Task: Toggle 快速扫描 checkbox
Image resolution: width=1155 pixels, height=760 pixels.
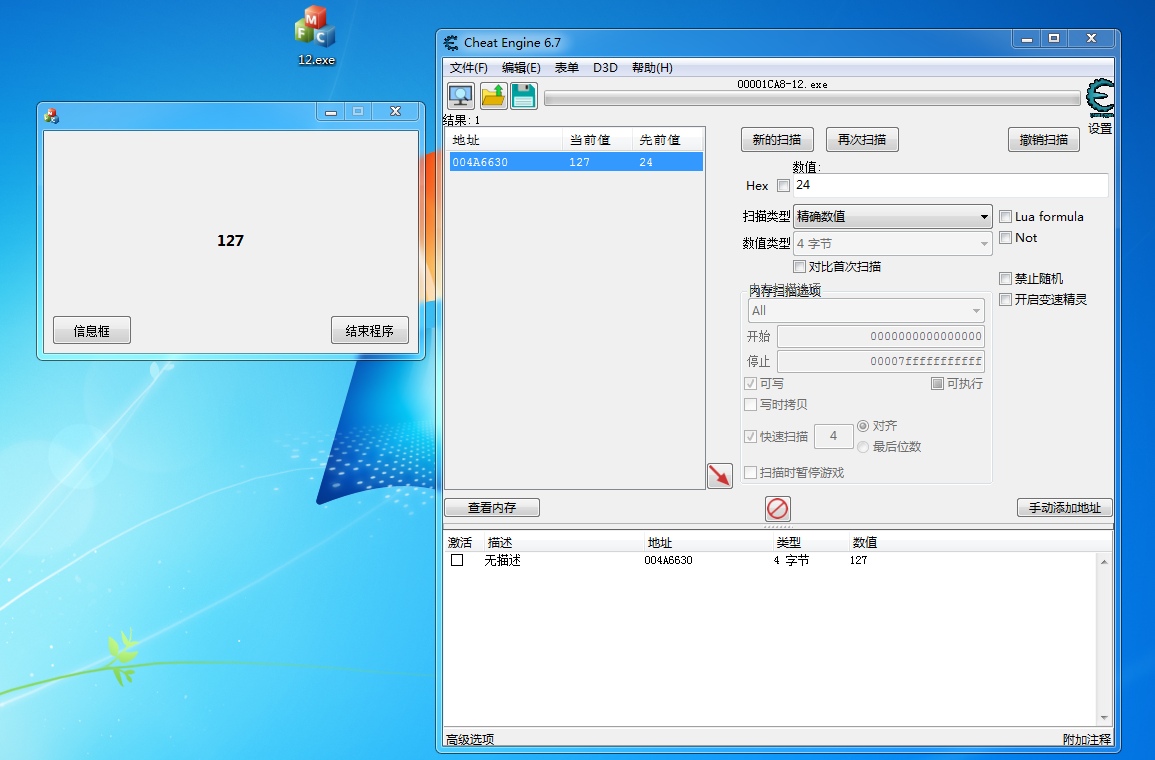Action: [x=751, y=436]
